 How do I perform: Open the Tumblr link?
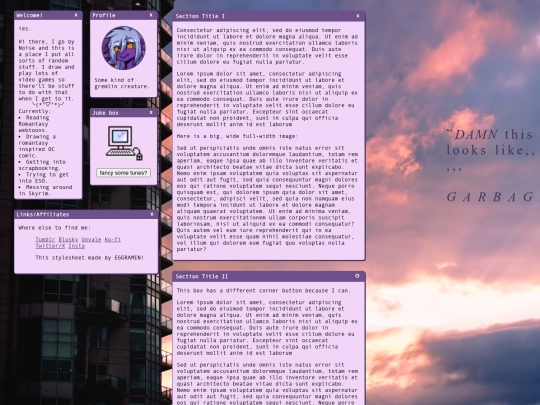coord(45,240)
